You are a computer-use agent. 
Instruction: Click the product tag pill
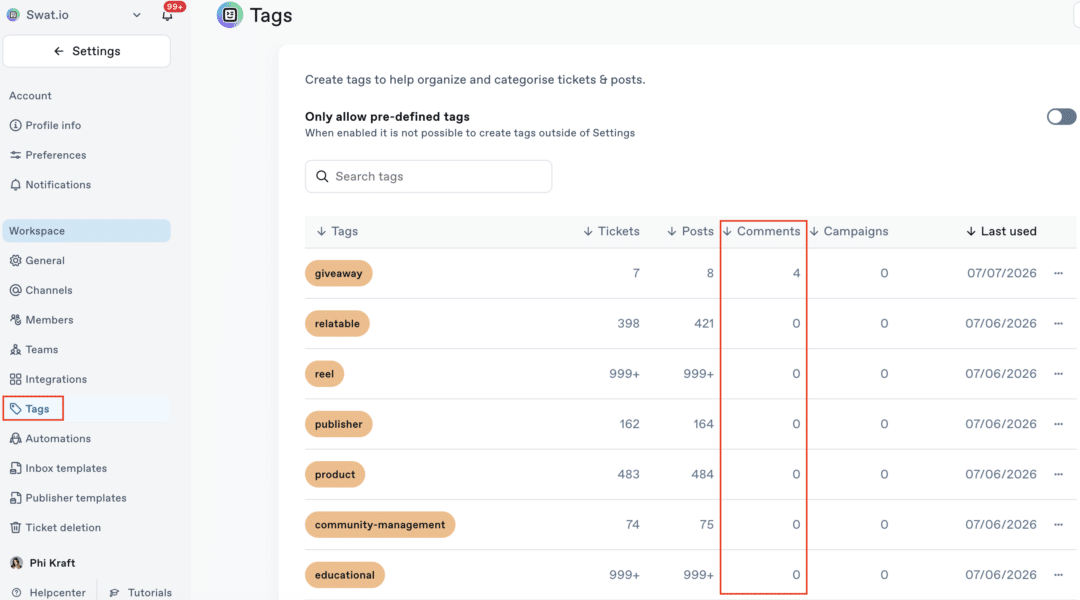click(x=335, y=475)
